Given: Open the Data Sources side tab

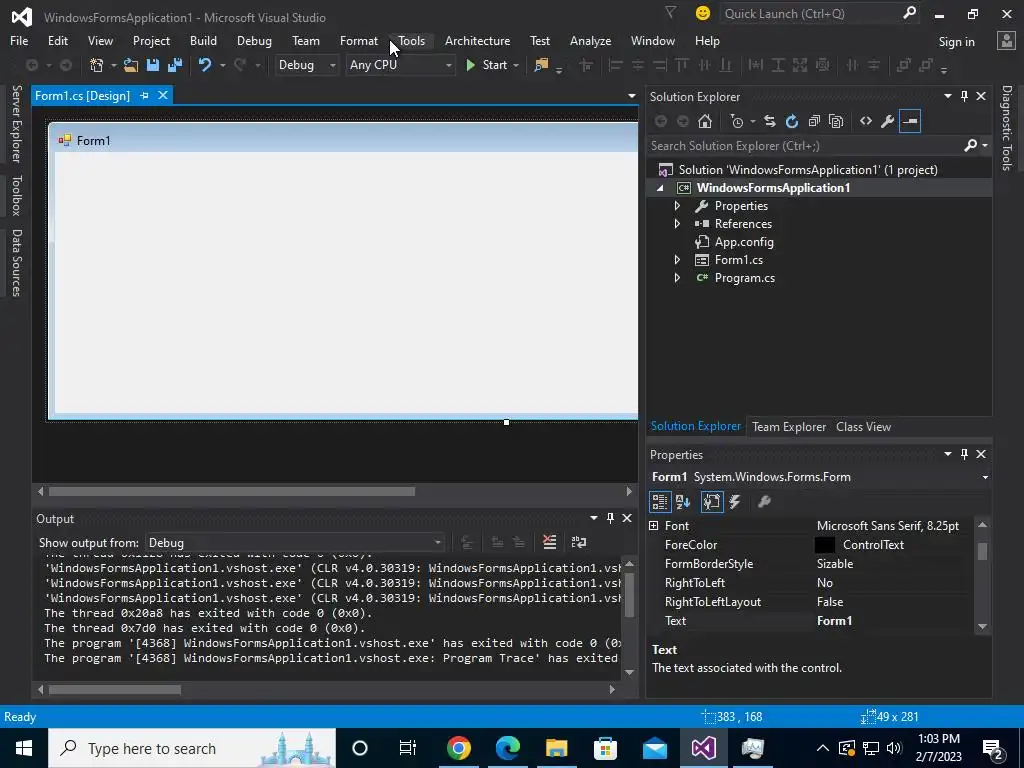Looking at the screenshot, I should click(16, 263).
